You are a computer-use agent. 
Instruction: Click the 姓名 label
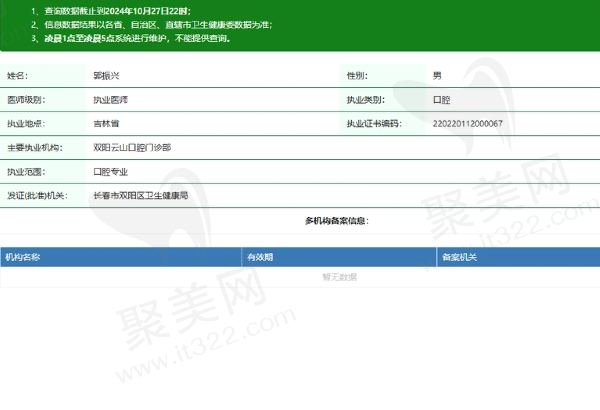(x=17, y=75)
